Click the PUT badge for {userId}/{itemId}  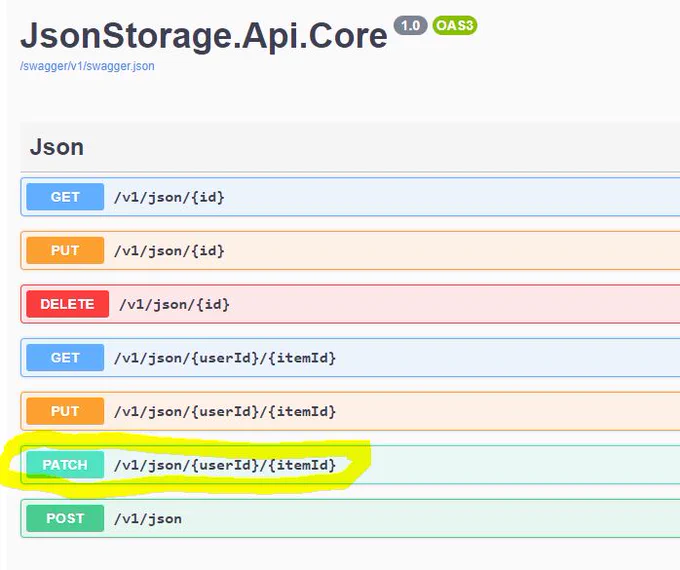(x=65, y=411)
